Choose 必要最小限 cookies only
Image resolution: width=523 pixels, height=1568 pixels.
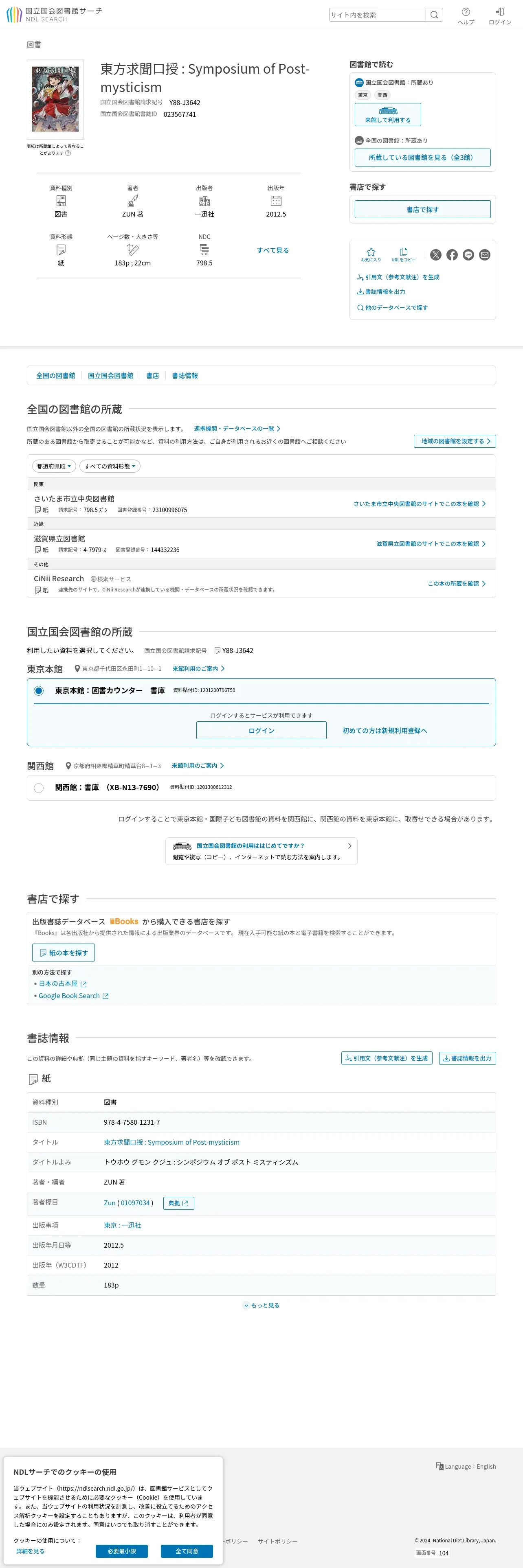point(122,1551)
